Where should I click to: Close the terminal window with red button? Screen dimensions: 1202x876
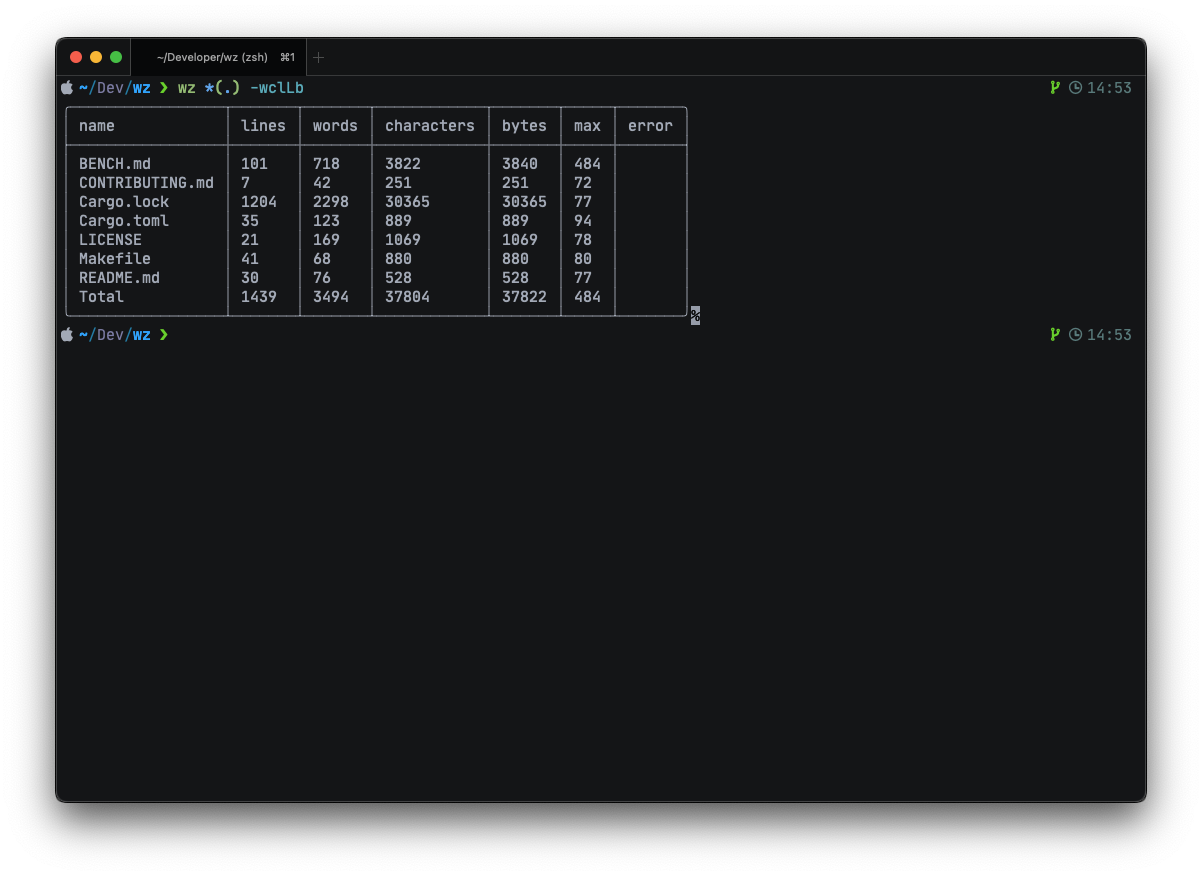coord(76,58)
